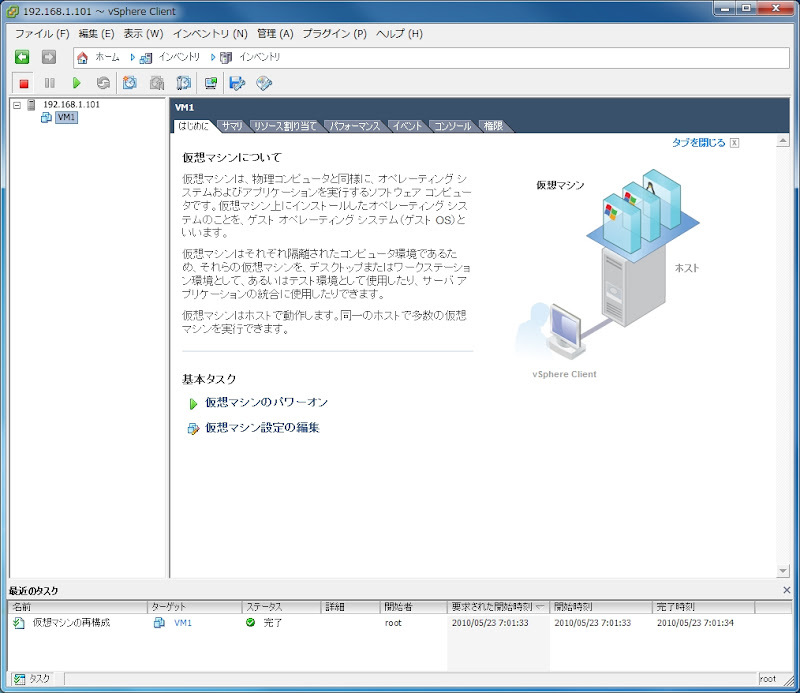Click the home icon in breadcrumb bar
Screen dimensions: 800x693
82,58
